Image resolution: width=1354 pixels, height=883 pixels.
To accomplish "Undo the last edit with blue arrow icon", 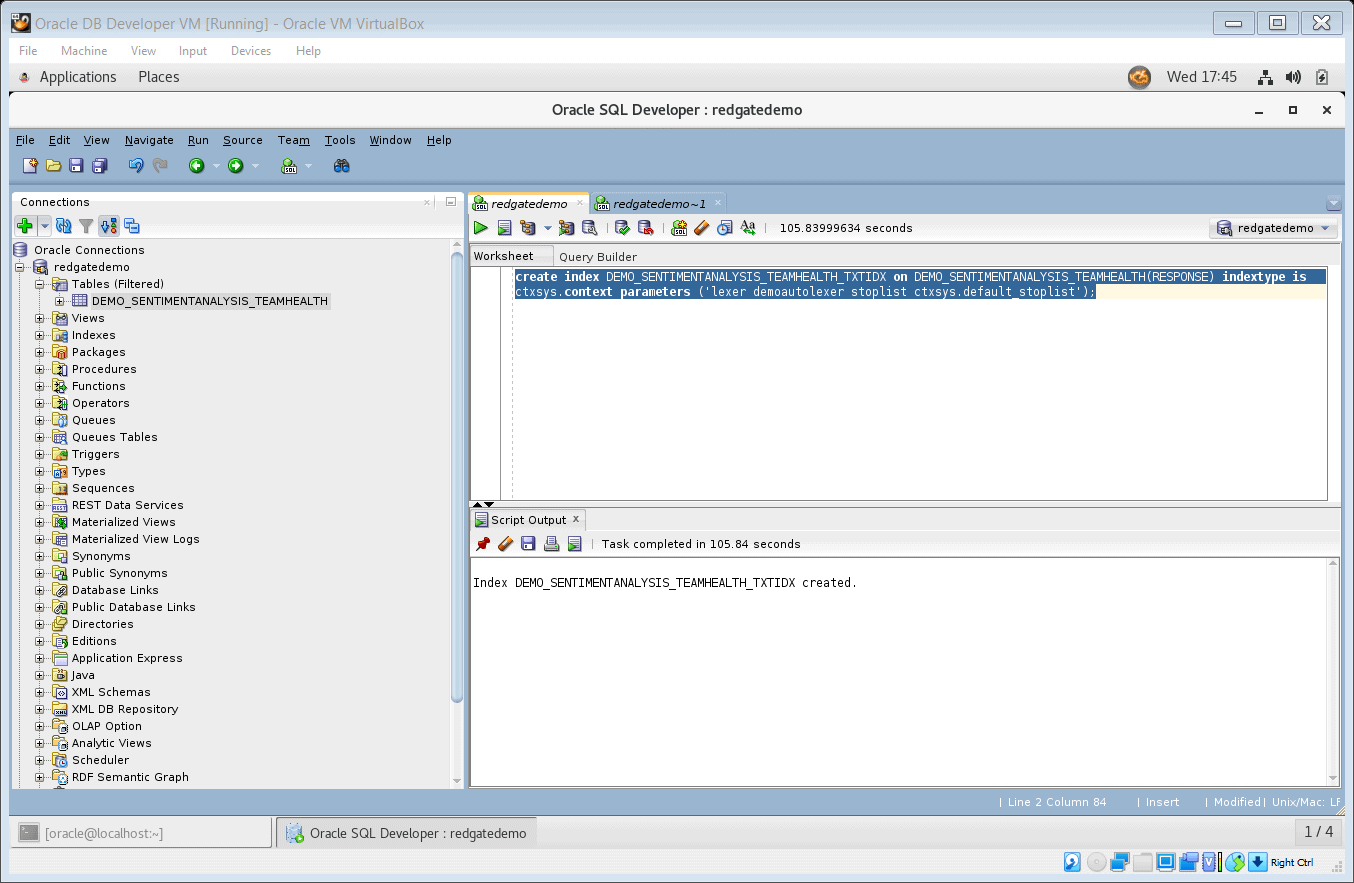I will point(136,166).
